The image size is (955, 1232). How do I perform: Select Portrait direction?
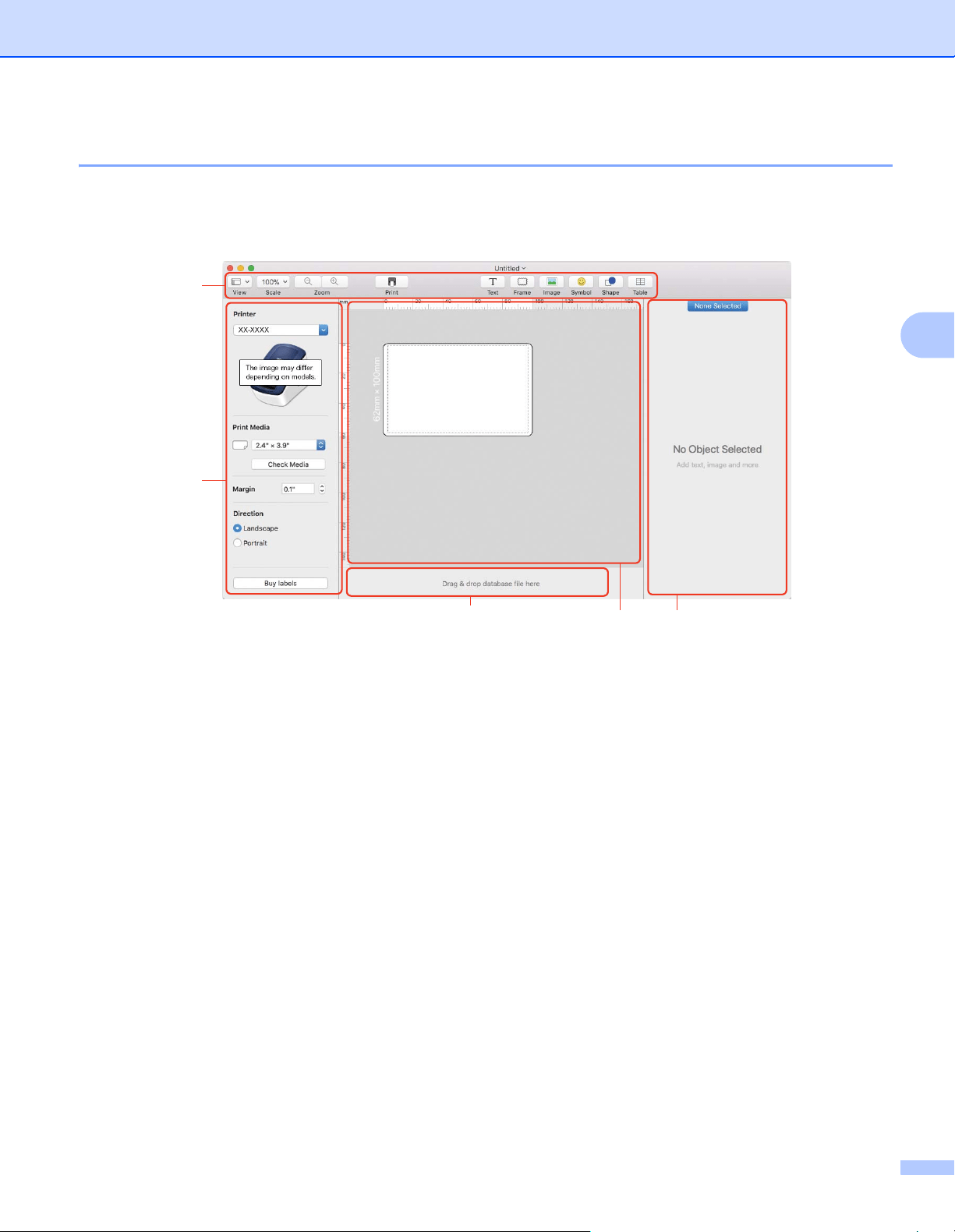click(250, 543)
